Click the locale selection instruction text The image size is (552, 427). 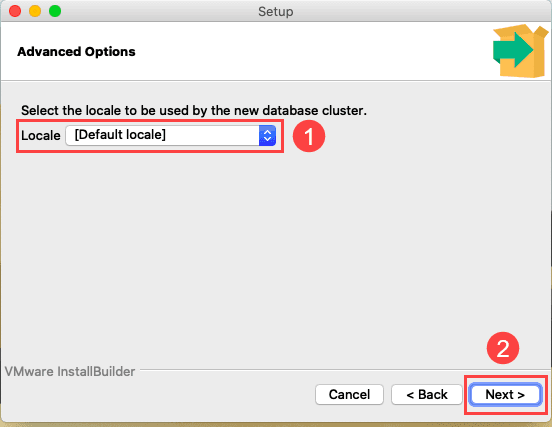(194, 111)
